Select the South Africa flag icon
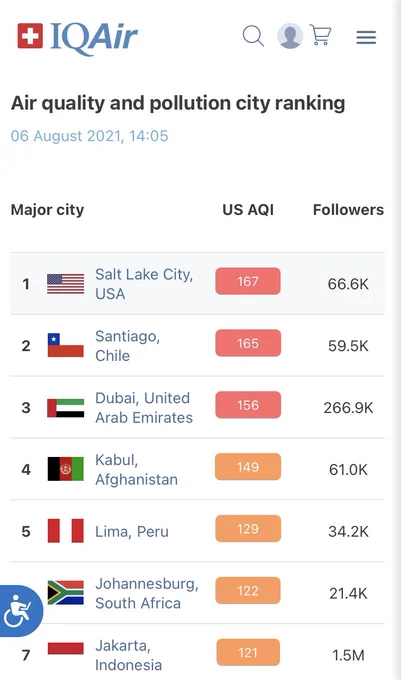Screen dimensions: 401x680 (x=65, y=593)
